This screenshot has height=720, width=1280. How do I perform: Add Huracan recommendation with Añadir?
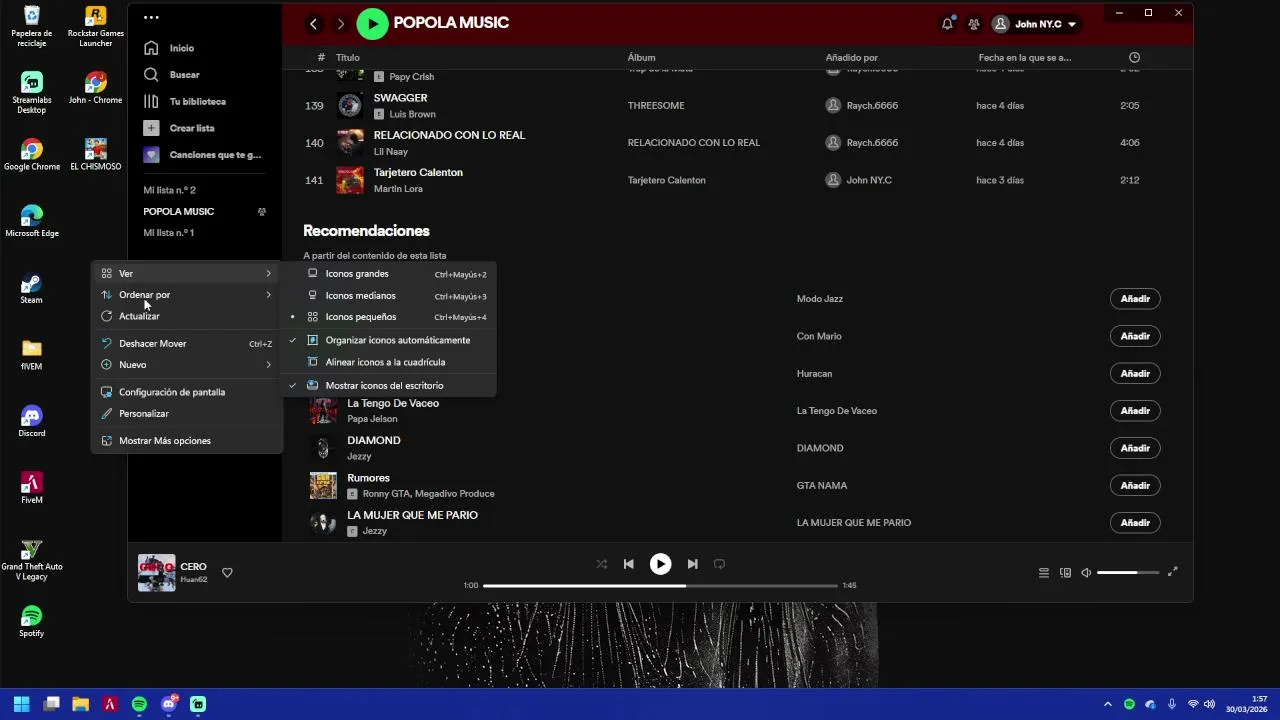tap(1135, 374)
